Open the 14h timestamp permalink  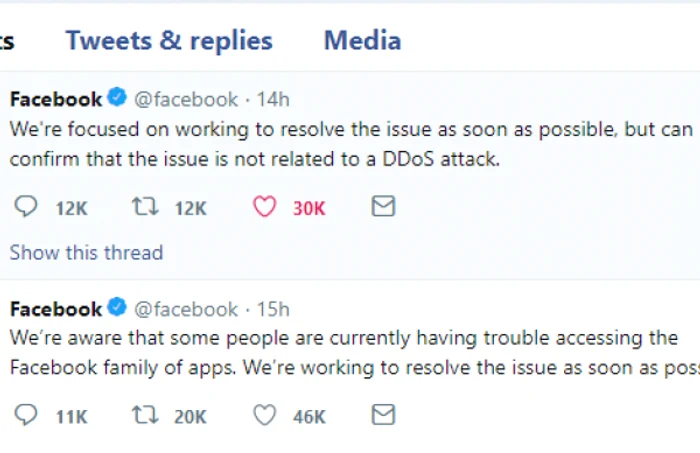273,99
